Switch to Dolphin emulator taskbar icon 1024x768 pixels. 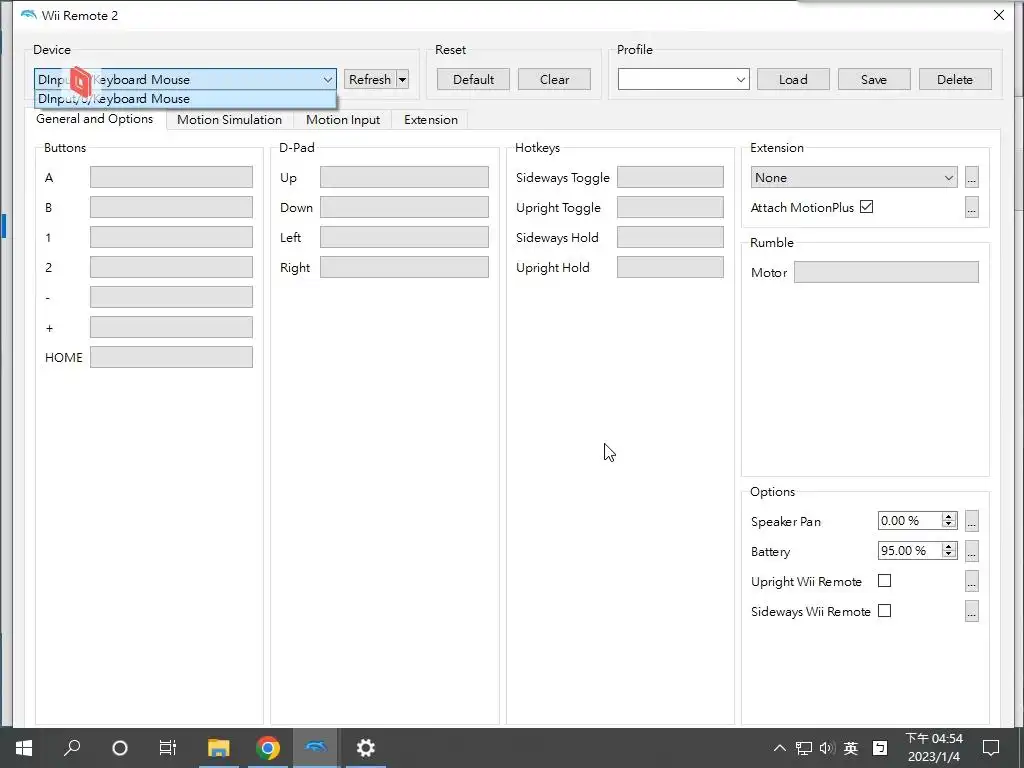click(x=315, y=746)
